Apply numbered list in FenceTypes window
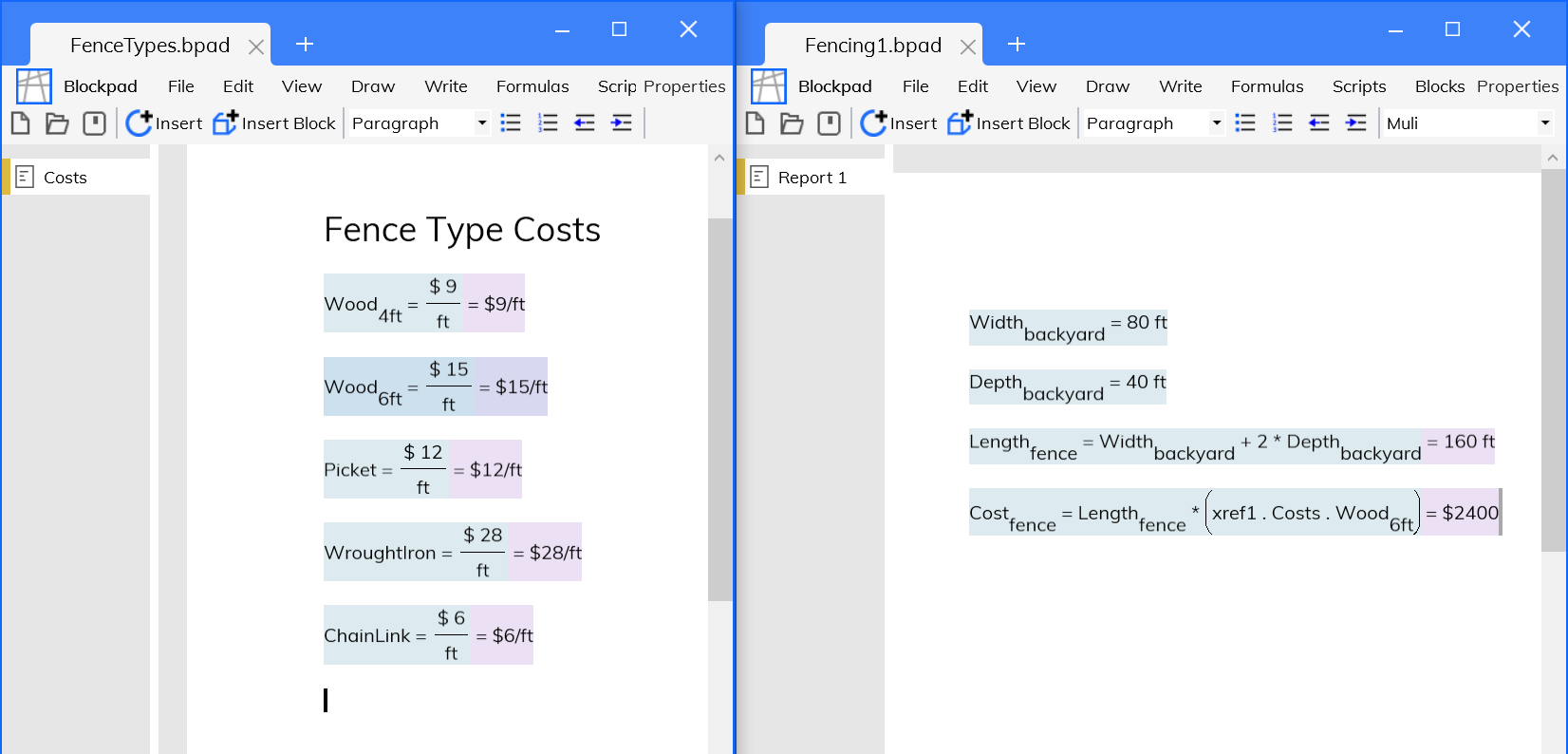This screenshot has width=1568, height=754. (548, 123)
